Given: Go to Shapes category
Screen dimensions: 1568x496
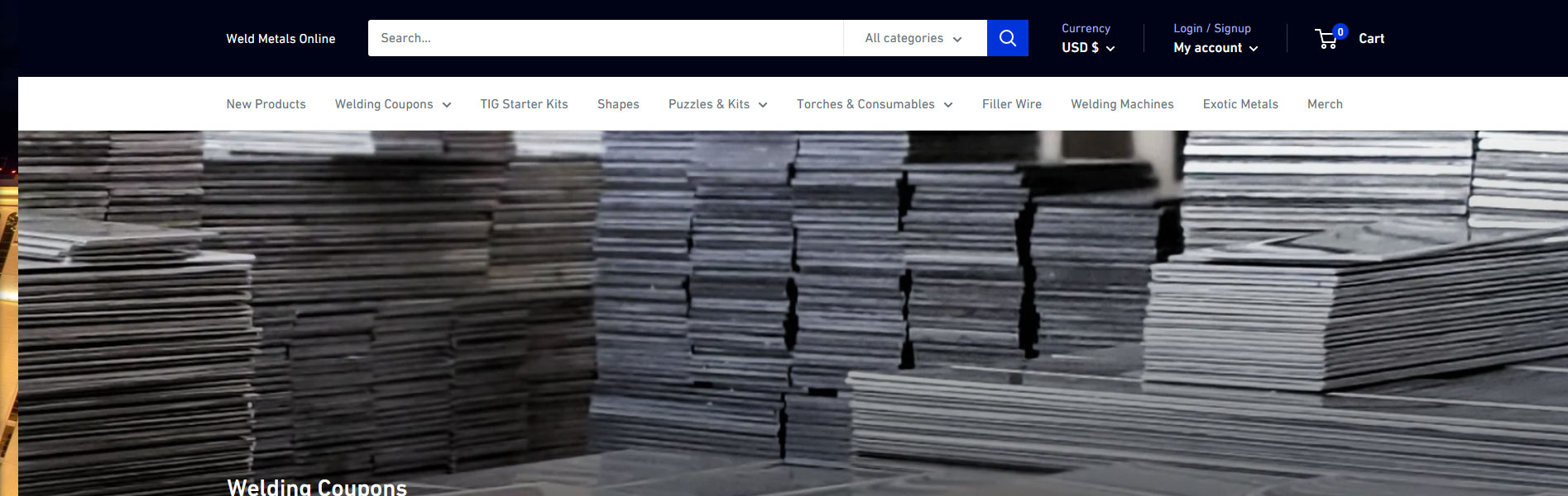Looking at the screenshot, I should coord(618,104).
